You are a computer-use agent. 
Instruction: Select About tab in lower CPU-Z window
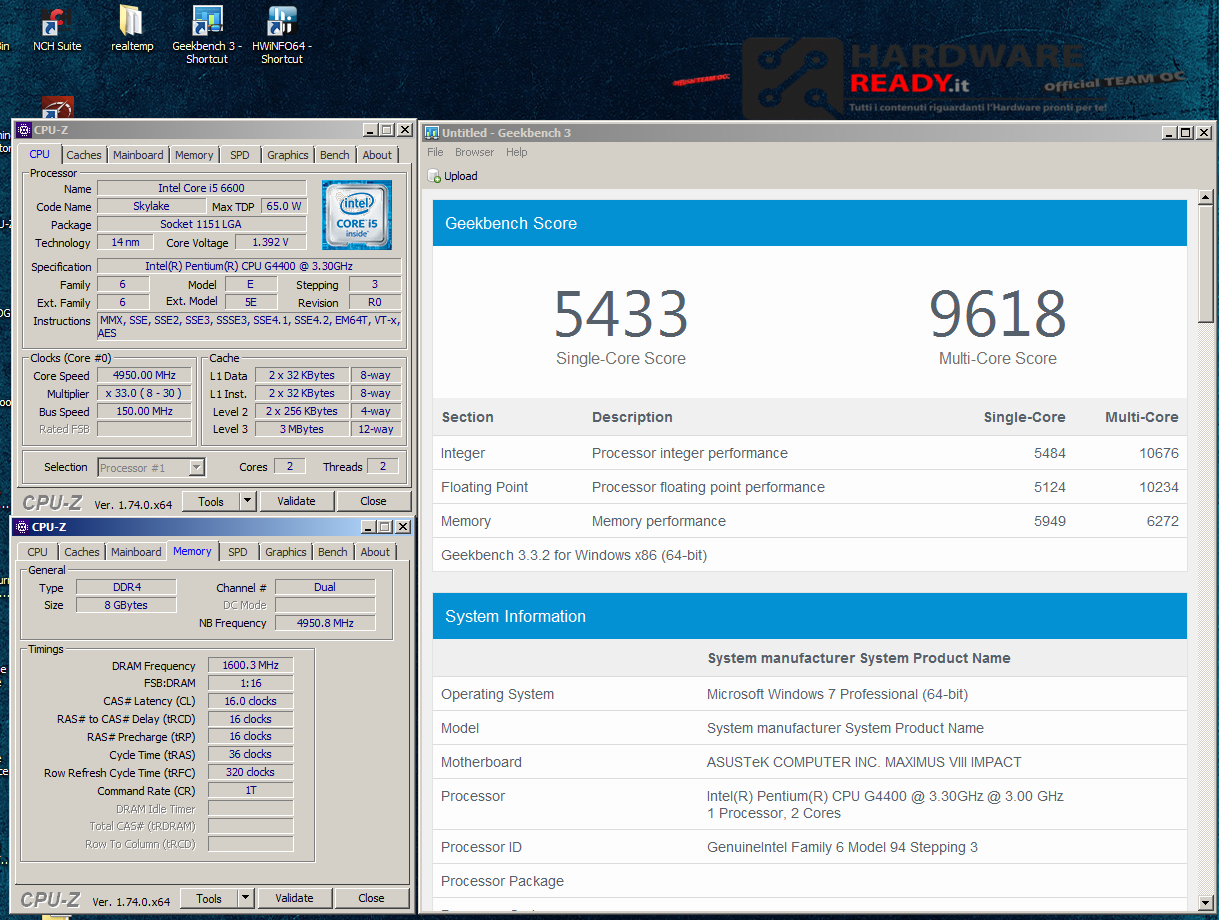375,552
